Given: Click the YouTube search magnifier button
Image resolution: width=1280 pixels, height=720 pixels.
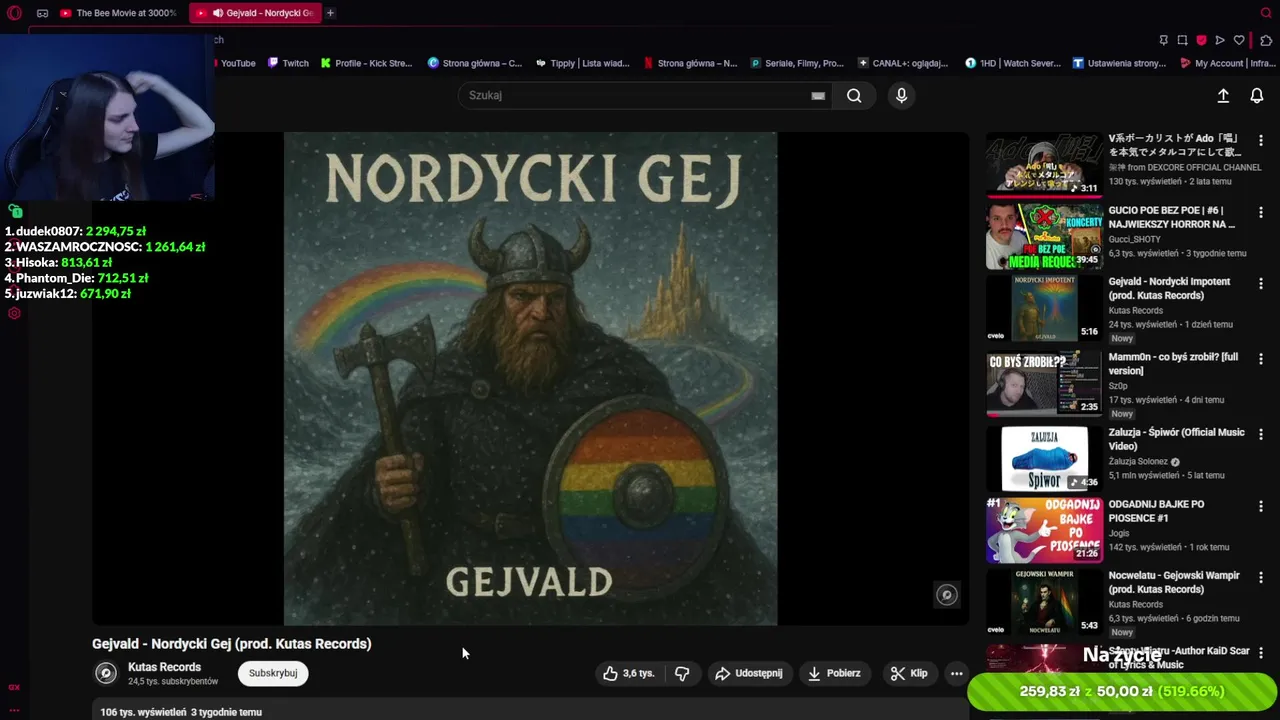Looking at the screenshot, I should click(x=854, y=95).
